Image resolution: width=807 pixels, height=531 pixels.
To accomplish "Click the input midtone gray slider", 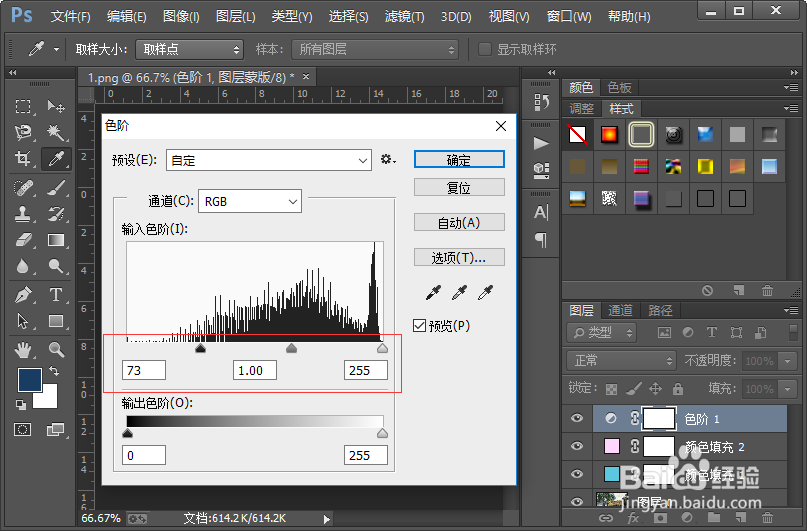I will (291, 348).
